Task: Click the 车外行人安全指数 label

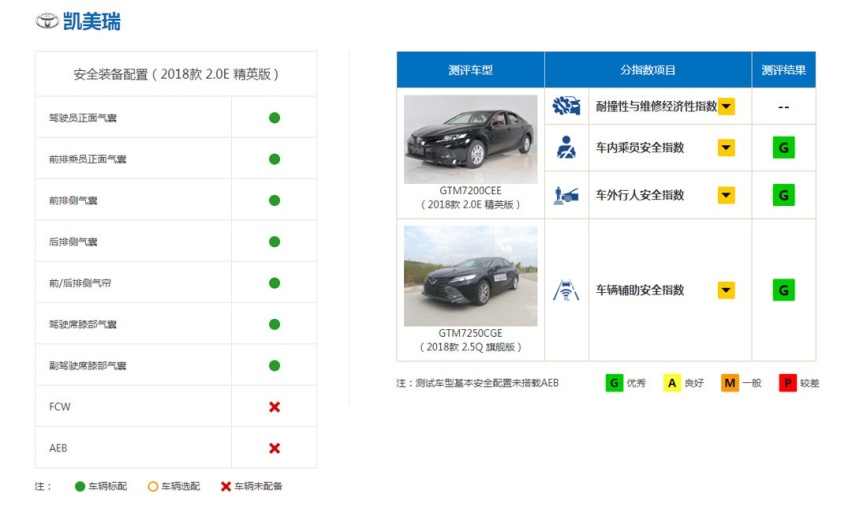Action: [x=640, y=195]
